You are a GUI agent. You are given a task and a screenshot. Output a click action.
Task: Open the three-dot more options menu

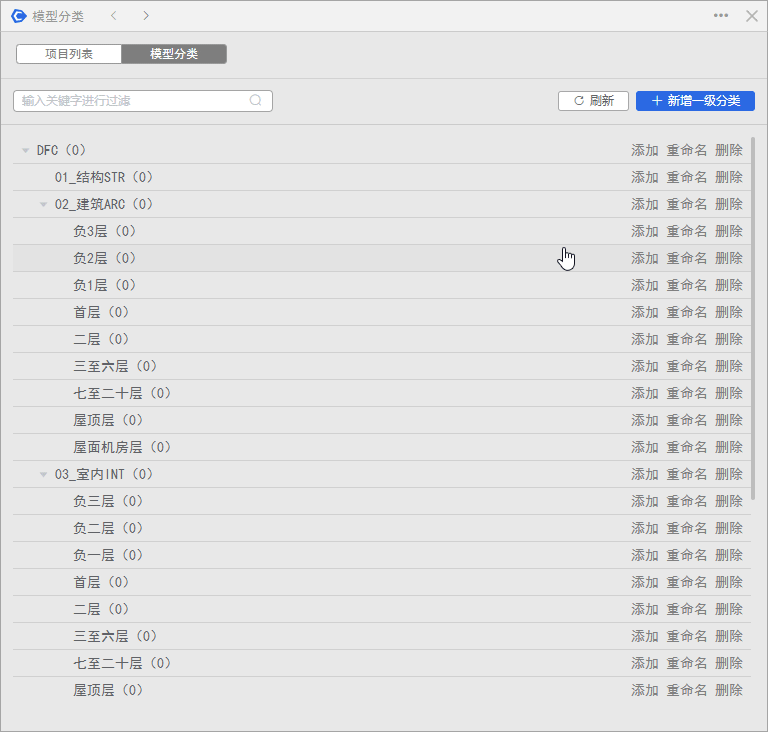pos(721,16)
